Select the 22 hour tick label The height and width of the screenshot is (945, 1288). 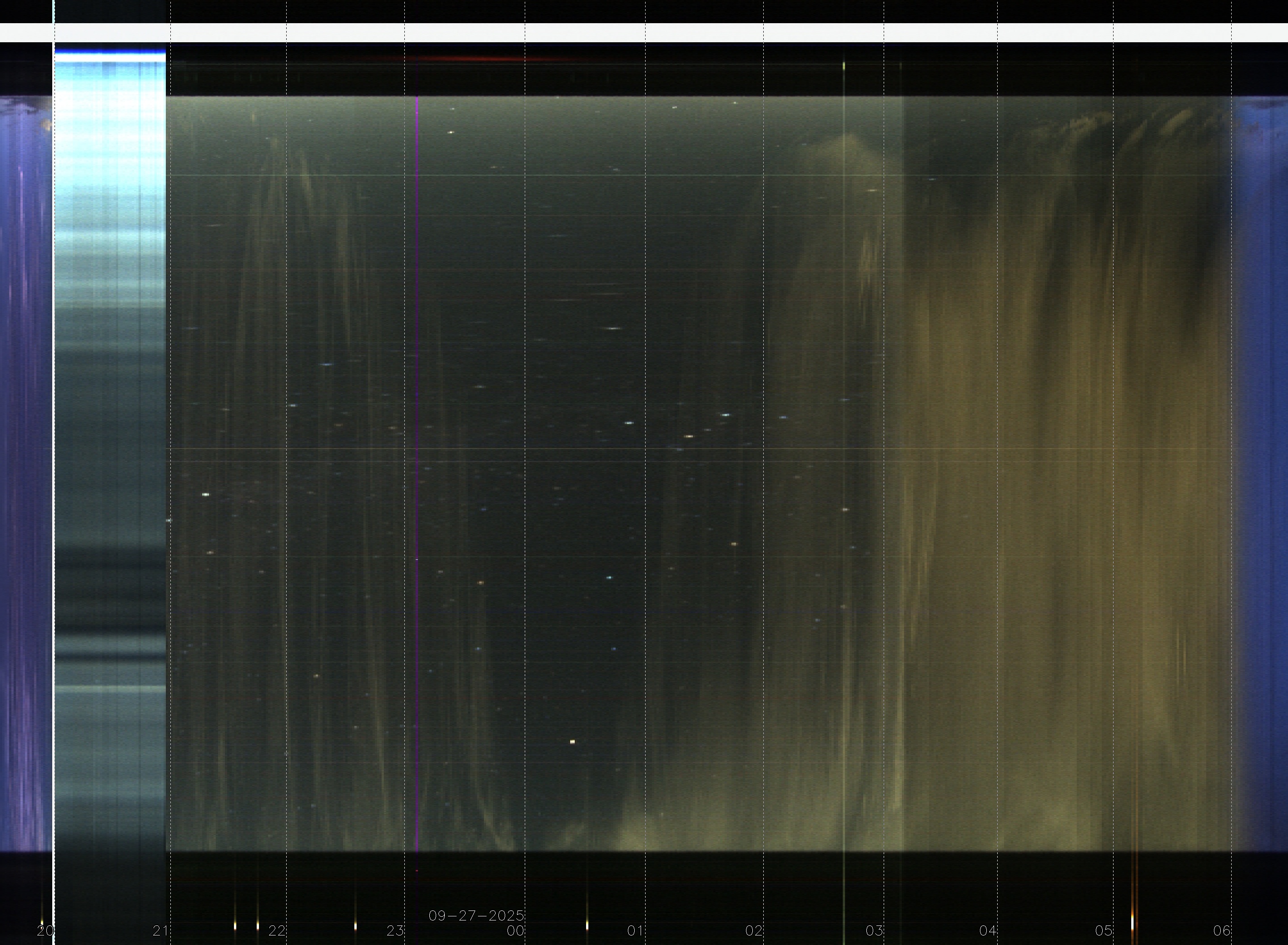tap(277, 931)
